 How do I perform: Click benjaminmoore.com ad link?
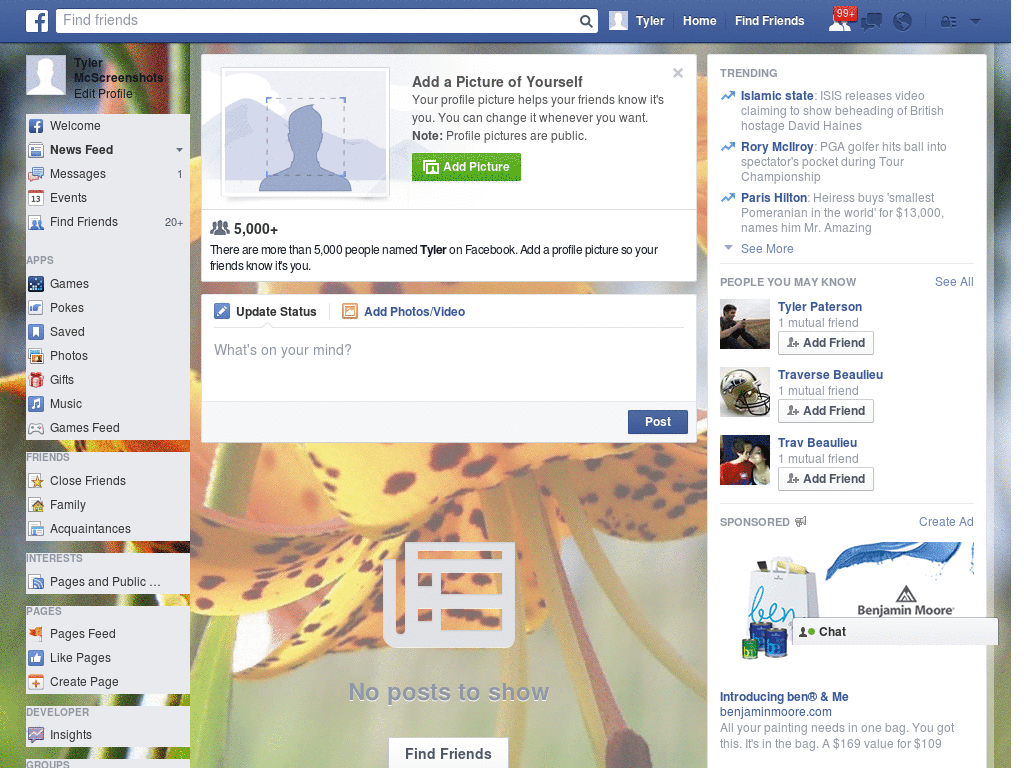[x=775, y=712]
